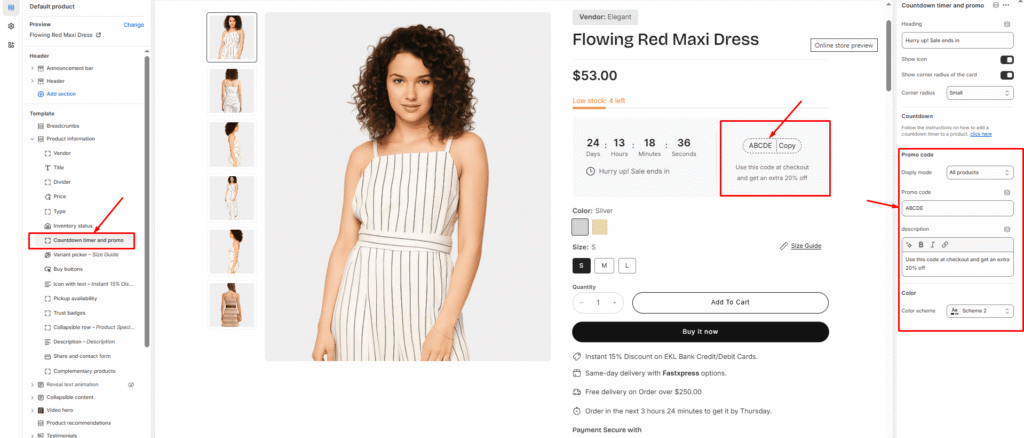Click the italic icon in description editor
The width and height of the screenshot is (1024, 438).
click(x=932, y=244)
